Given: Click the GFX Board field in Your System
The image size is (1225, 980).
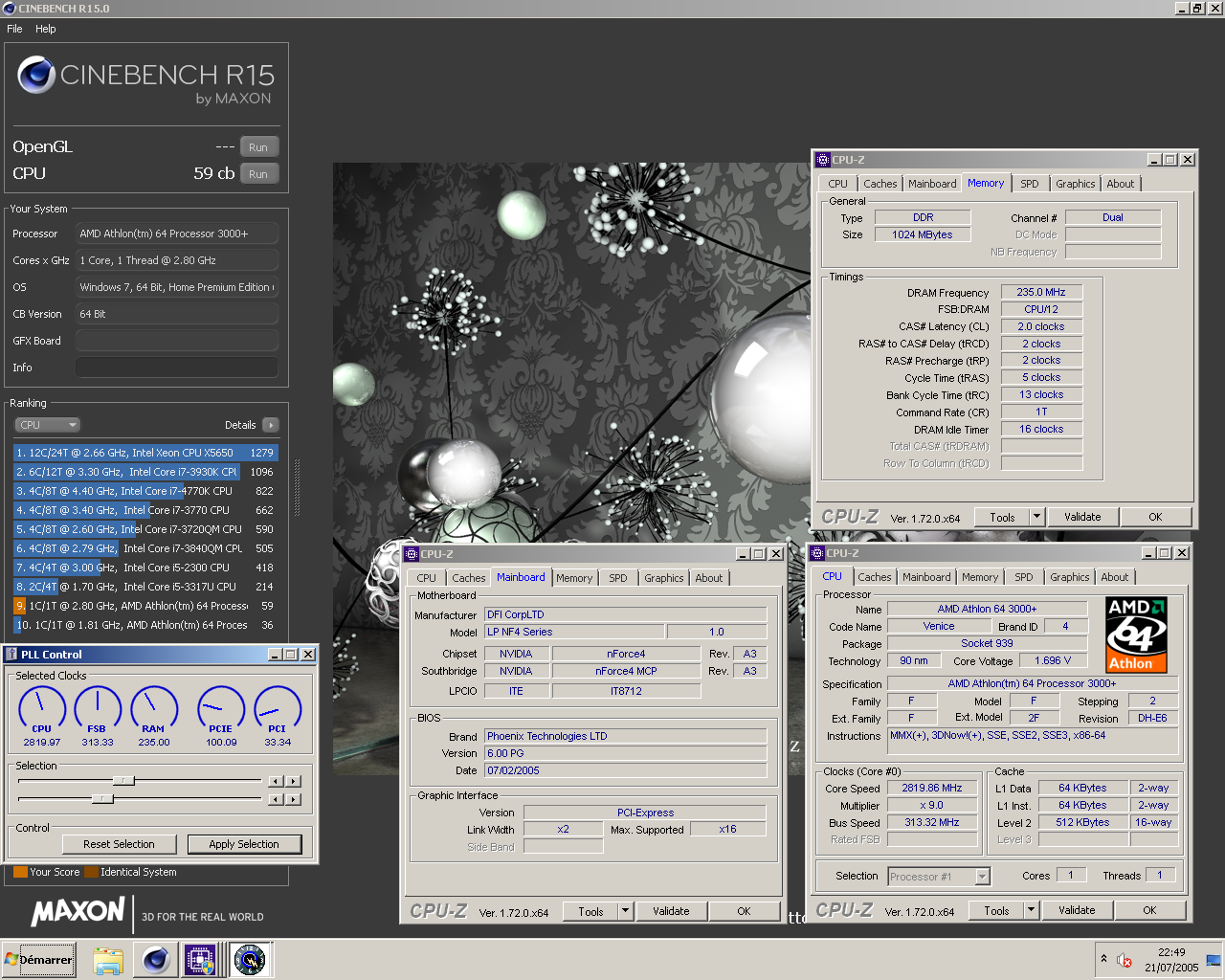Looking at the screenshot, I should coord(177,341).
